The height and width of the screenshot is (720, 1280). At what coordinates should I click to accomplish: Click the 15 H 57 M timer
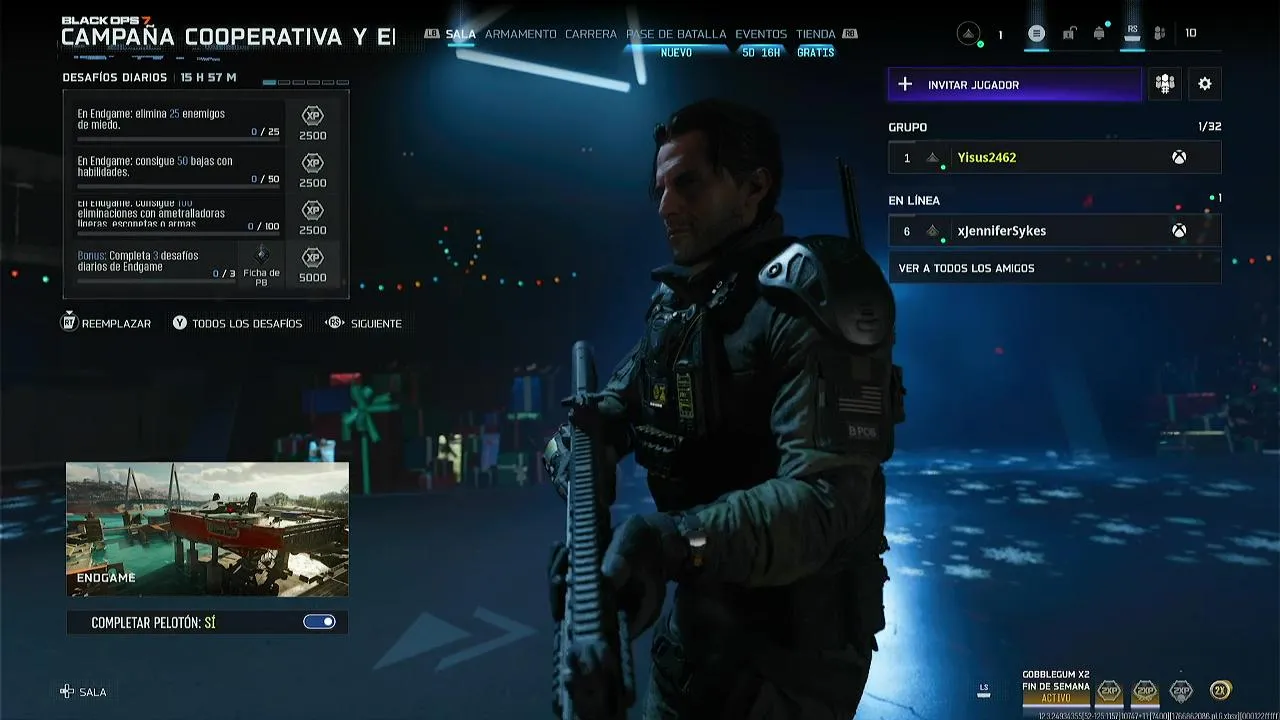coord(208,77)
